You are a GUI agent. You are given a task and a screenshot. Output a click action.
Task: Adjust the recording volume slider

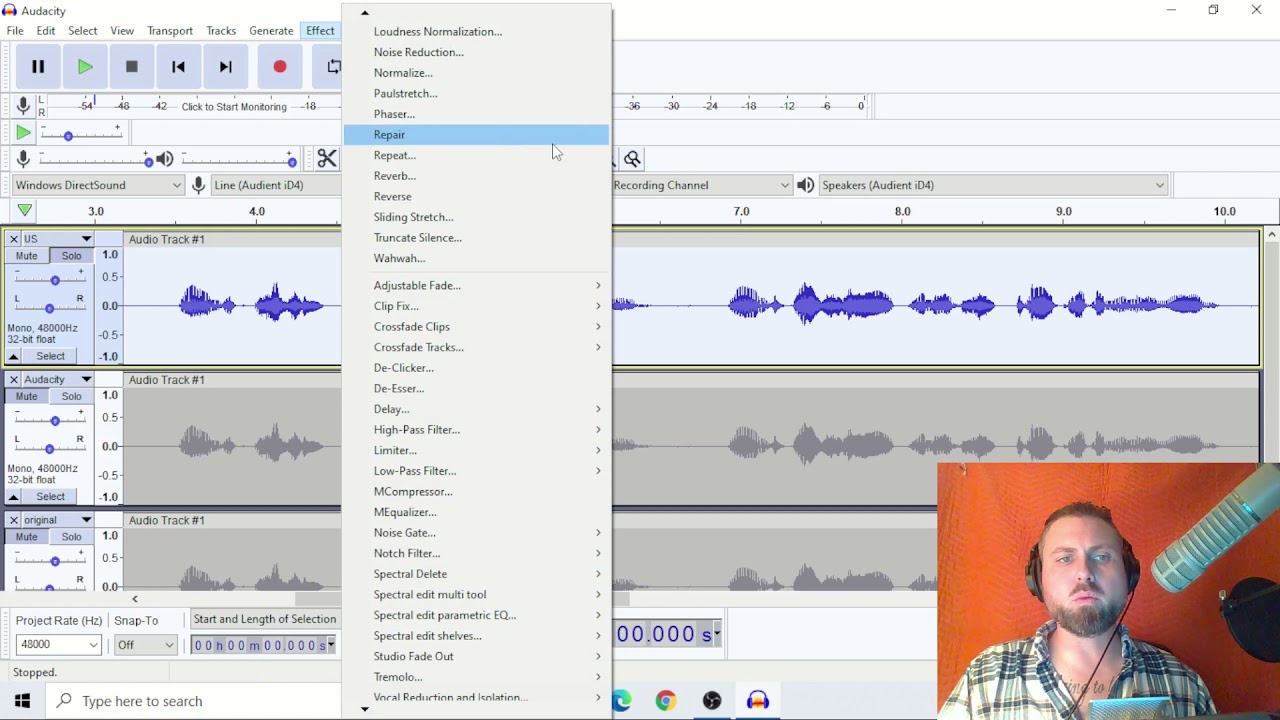(96, 160)
